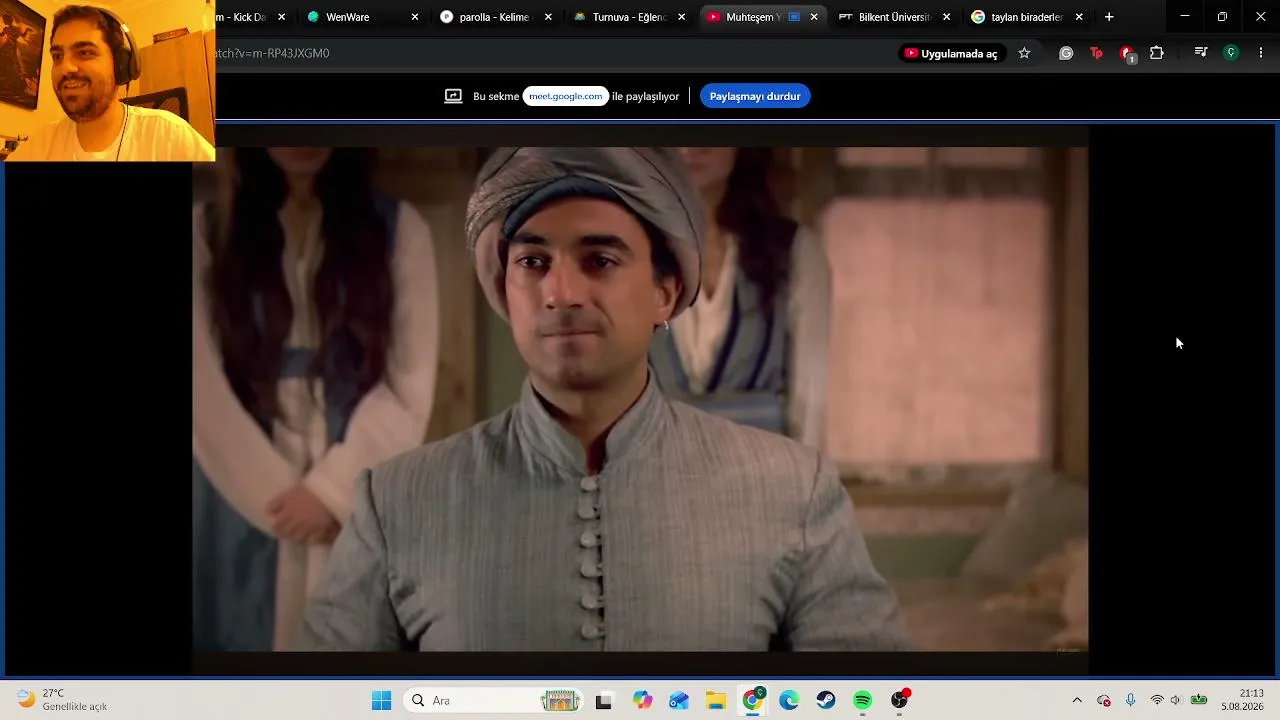Click the meet.google.com chip in the sharing bar
Screen dimensions: 1280x720
[566, 96]
